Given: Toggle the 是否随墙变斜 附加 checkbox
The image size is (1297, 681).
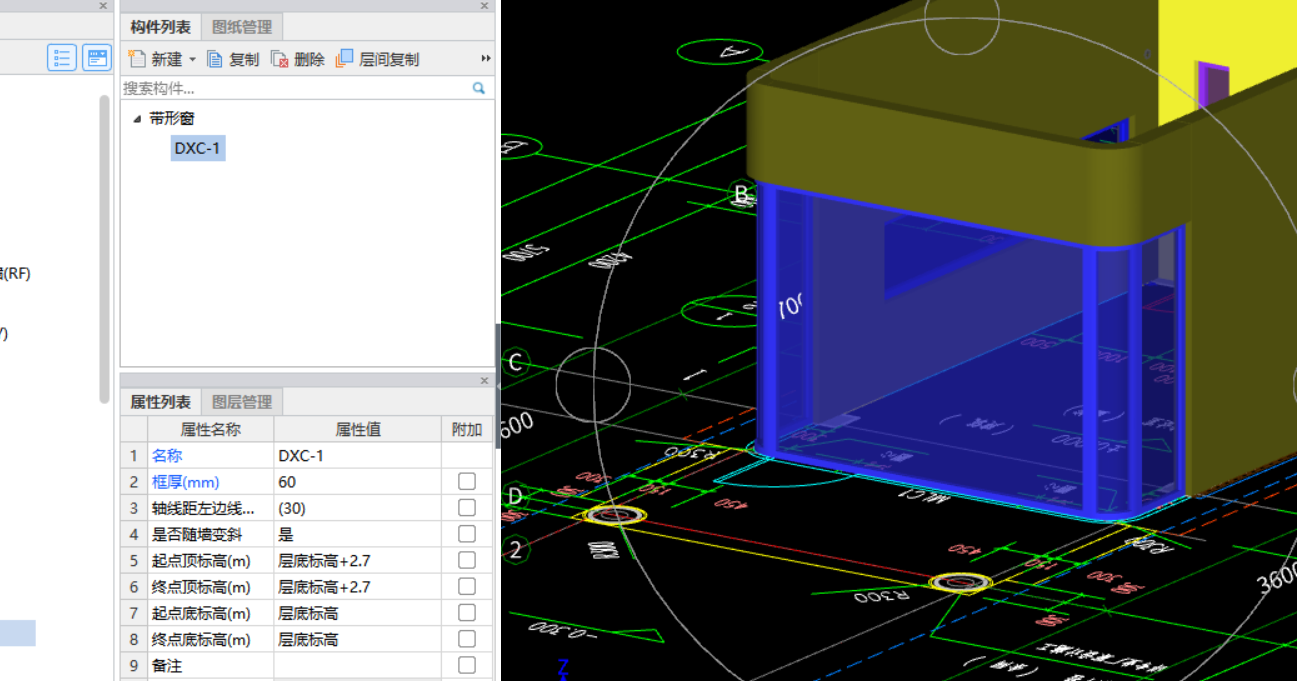Looking at the screenshot, I should (467, 534).
